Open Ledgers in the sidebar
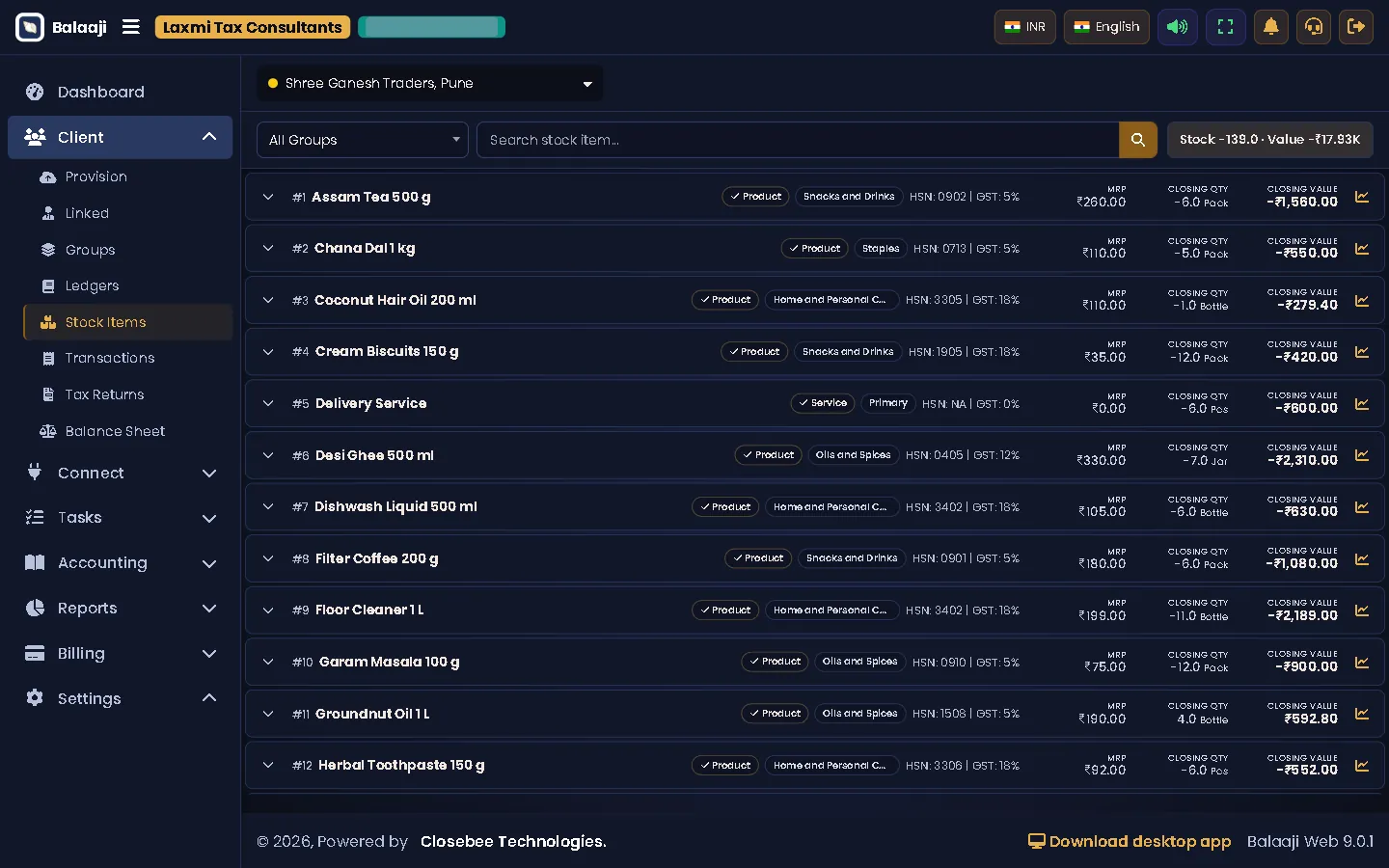 click(127, 286)
